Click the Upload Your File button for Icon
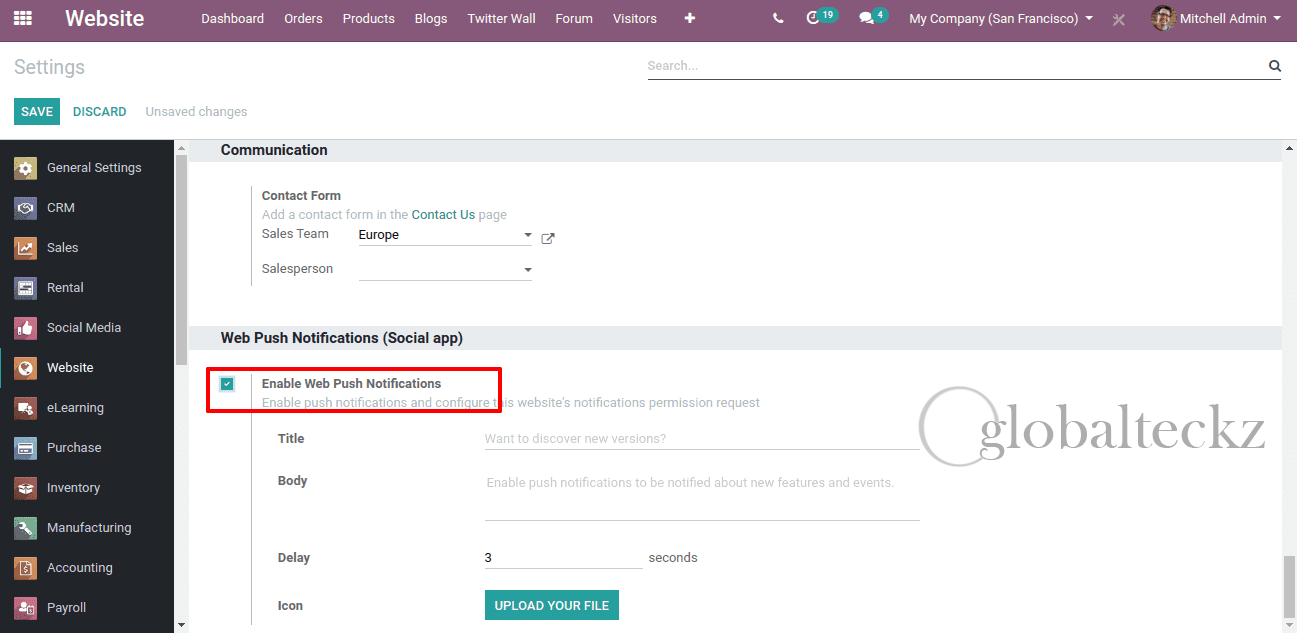This screenshot has width=1297, height=633. (x=551, y=605)
